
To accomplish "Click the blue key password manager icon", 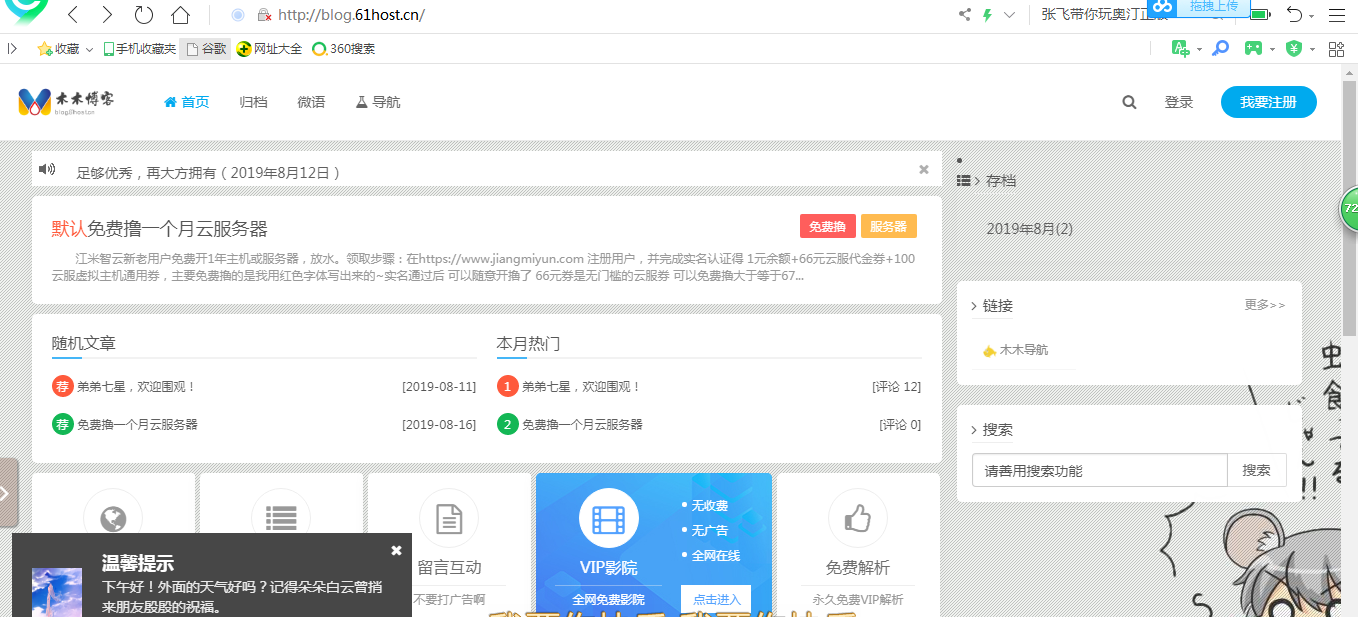I will pos(1220,48).
